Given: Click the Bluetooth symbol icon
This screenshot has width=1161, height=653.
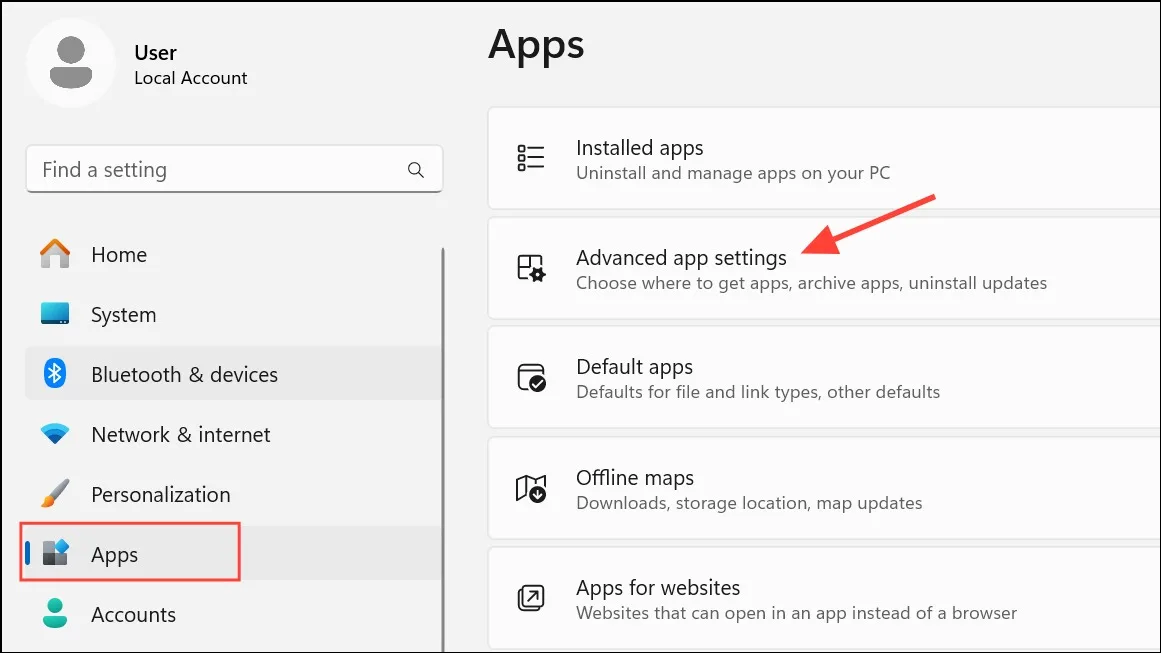Looking at the screenshot, I should pos(55,373).
